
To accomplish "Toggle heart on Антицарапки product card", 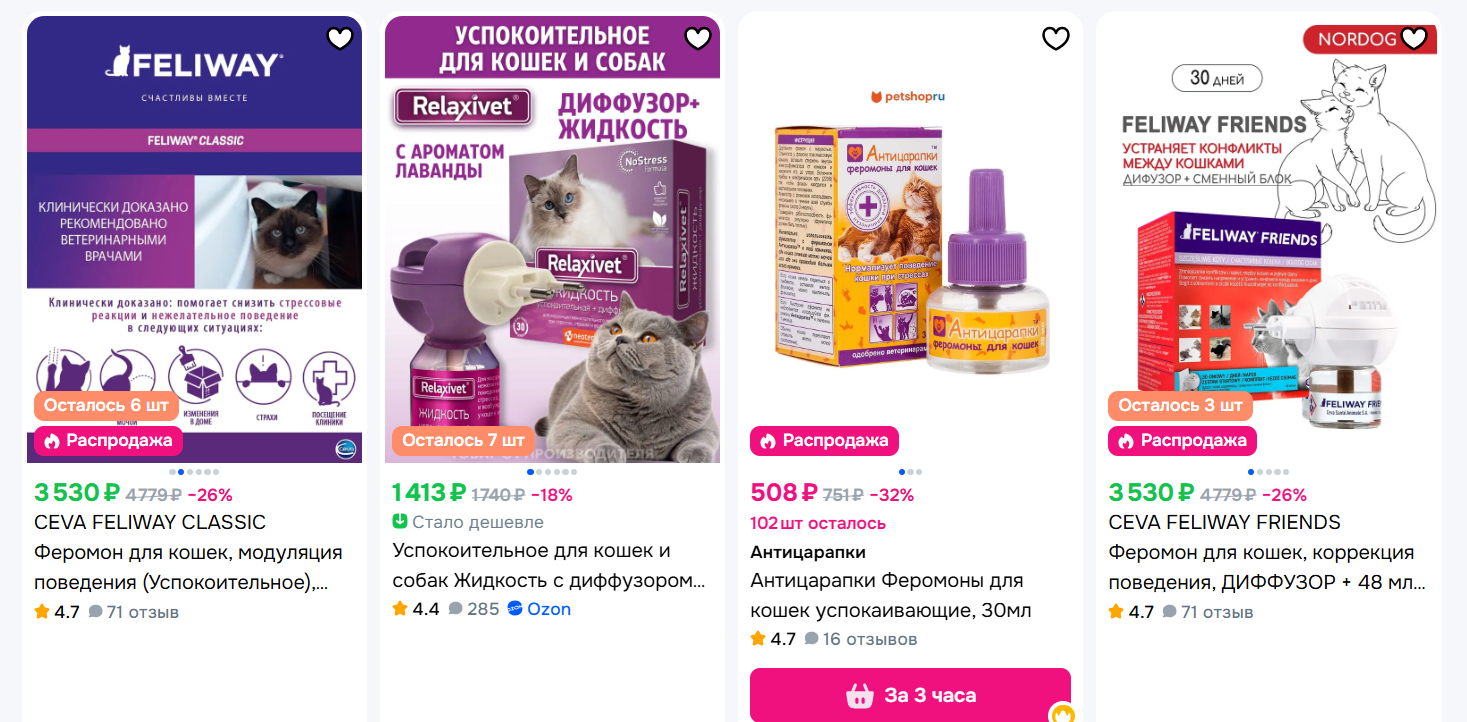I will [x=1056, y=39].
